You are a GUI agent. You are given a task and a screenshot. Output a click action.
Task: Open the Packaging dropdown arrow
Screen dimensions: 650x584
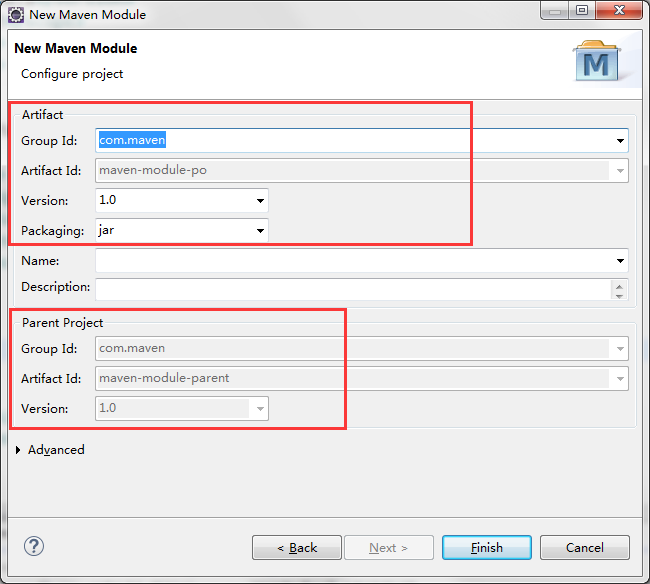(260, 230)
